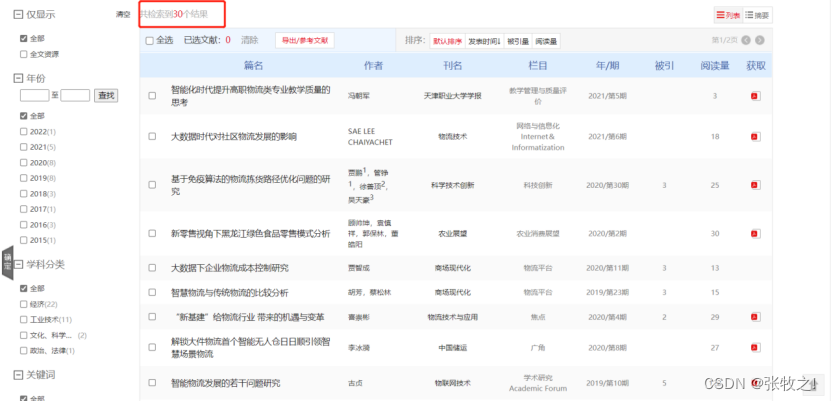
Task: Collapse the 学科分类 filter section
Action: 18,264
